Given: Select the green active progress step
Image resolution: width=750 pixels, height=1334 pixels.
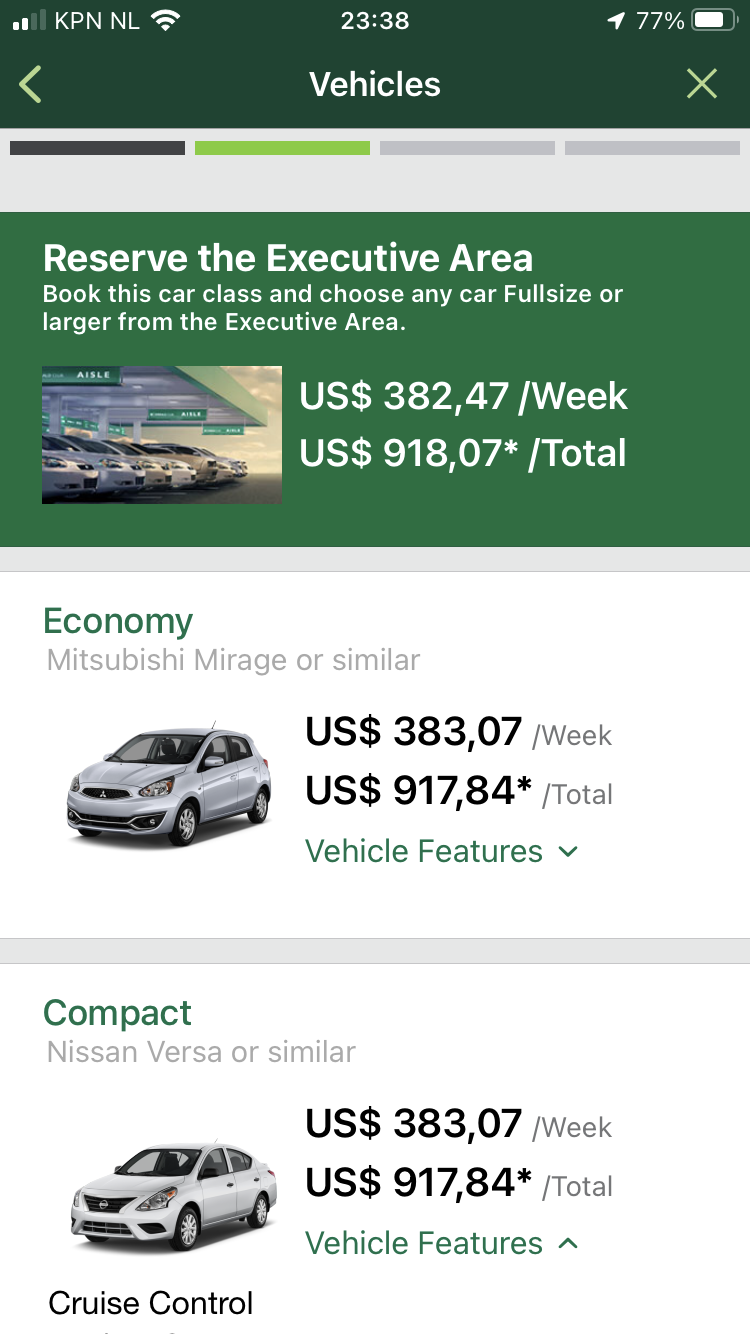Looking at the screenshot, I should [282, 148].
